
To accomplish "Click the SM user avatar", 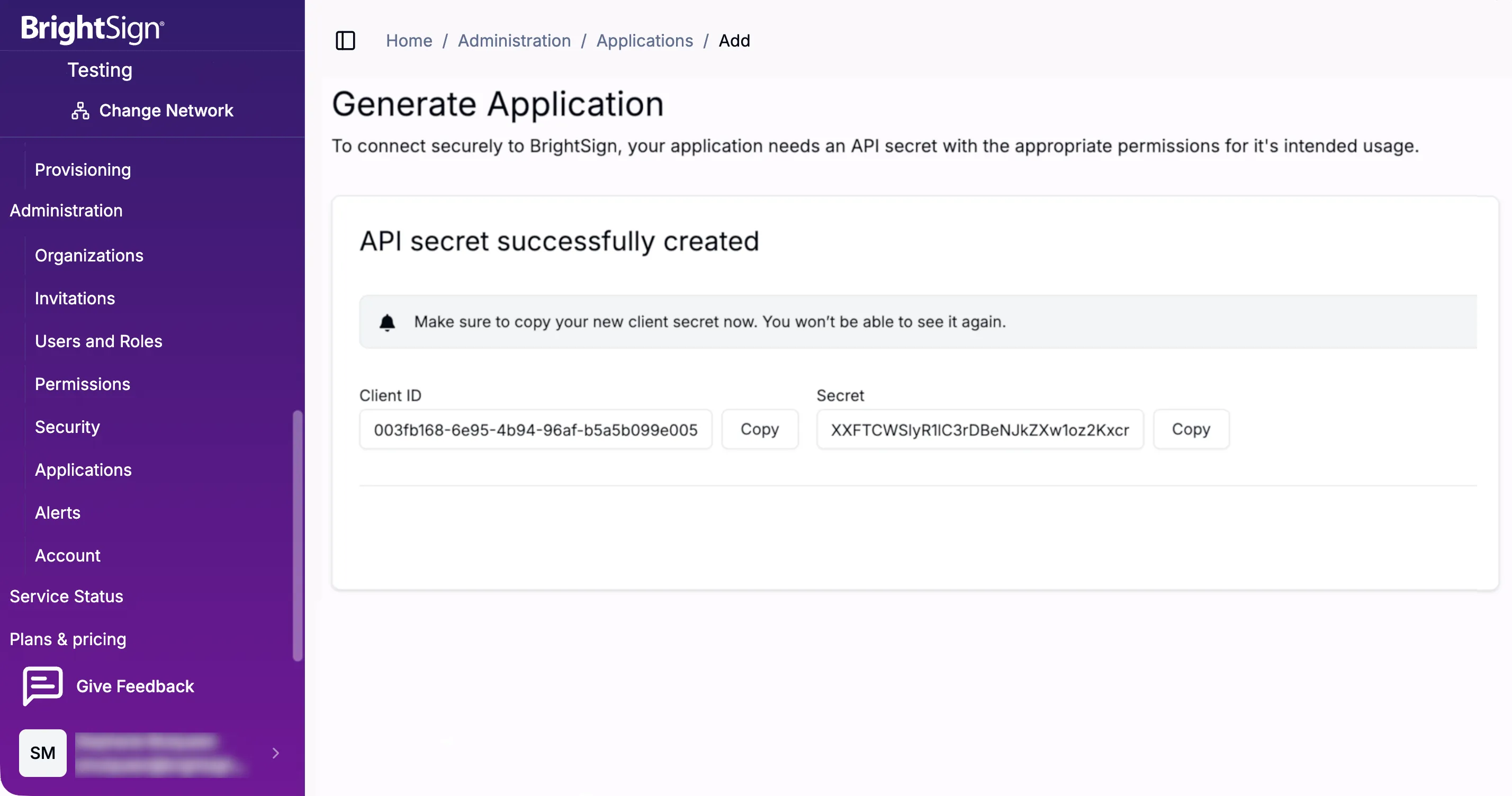I will coord(43,753).
